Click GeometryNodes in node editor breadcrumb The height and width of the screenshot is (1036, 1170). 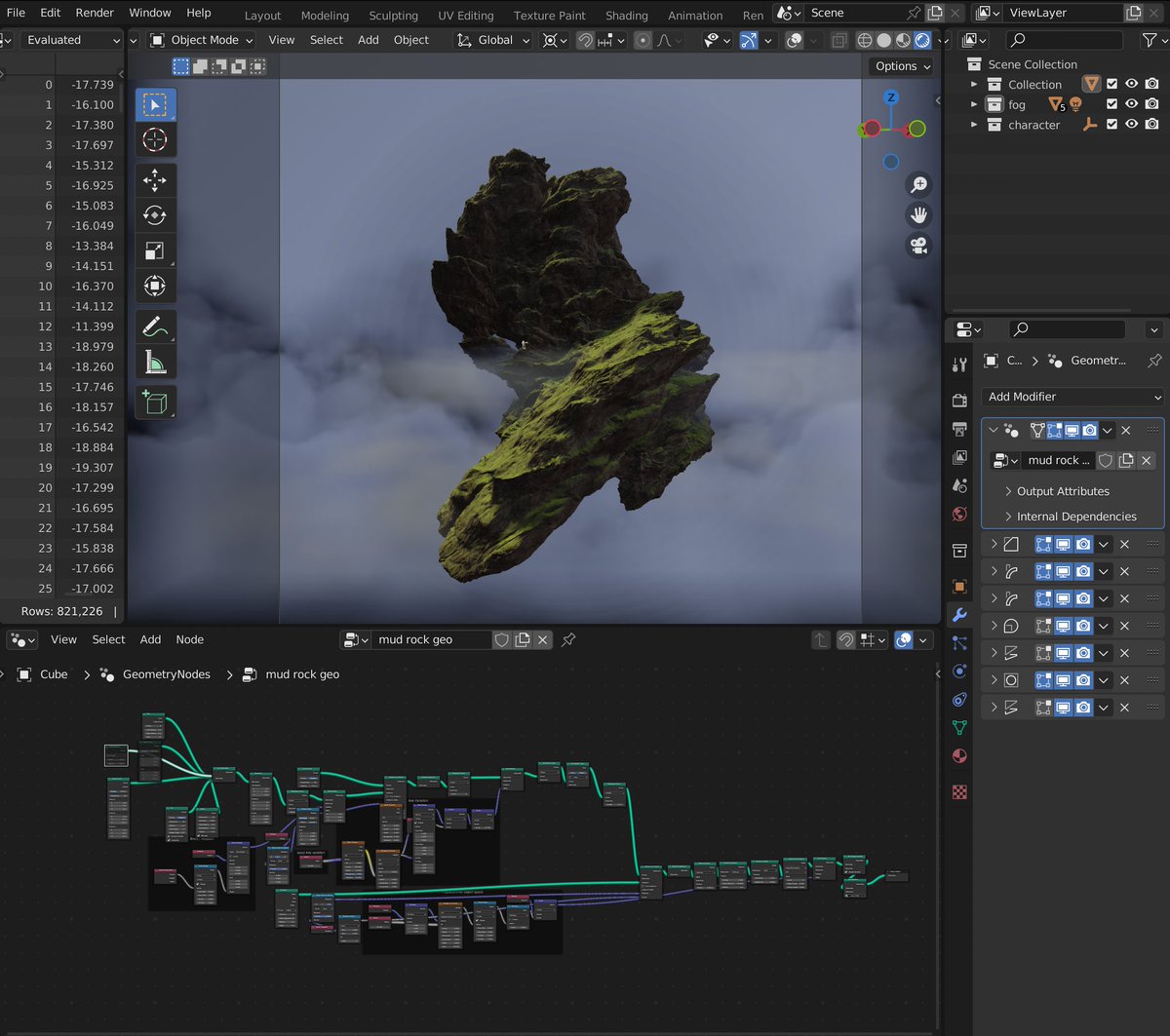point(166,674)
